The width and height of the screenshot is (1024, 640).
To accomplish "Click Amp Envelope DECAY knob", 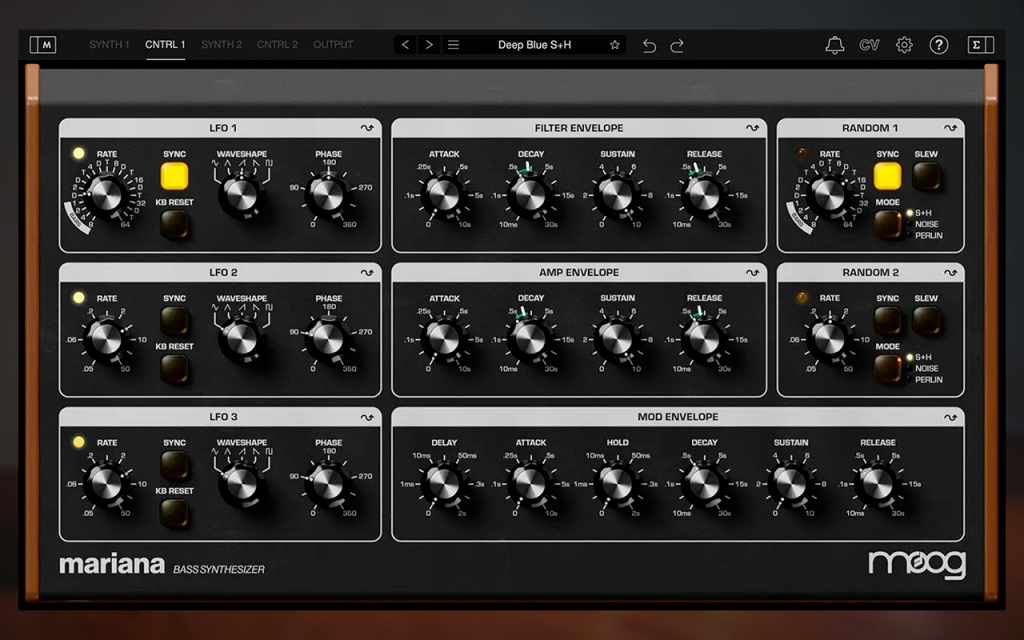I will tap(530, 339).
